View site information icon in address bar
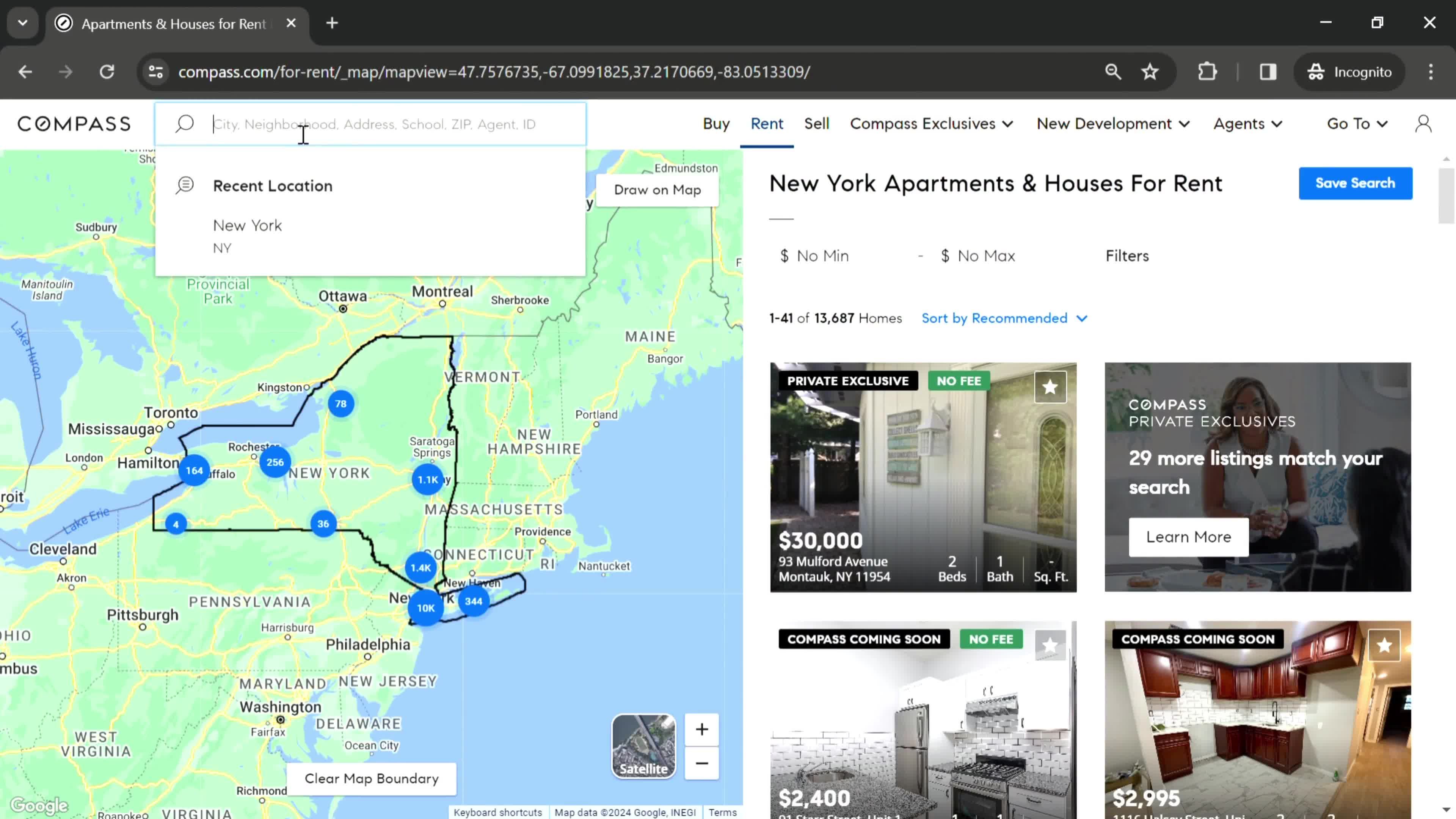The image size is (1456, 819). 156,72
